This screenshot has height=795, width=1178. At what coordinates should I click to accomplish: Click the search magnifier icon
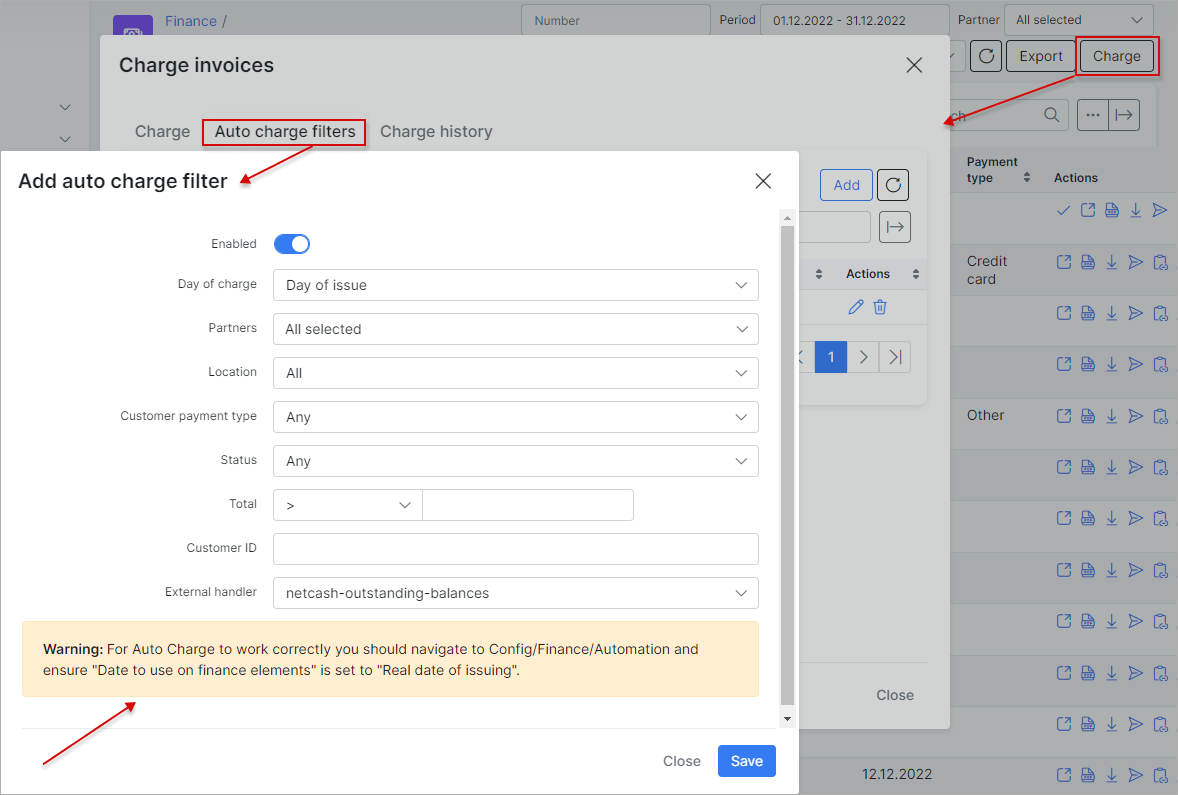click(x=1051, y=115)
